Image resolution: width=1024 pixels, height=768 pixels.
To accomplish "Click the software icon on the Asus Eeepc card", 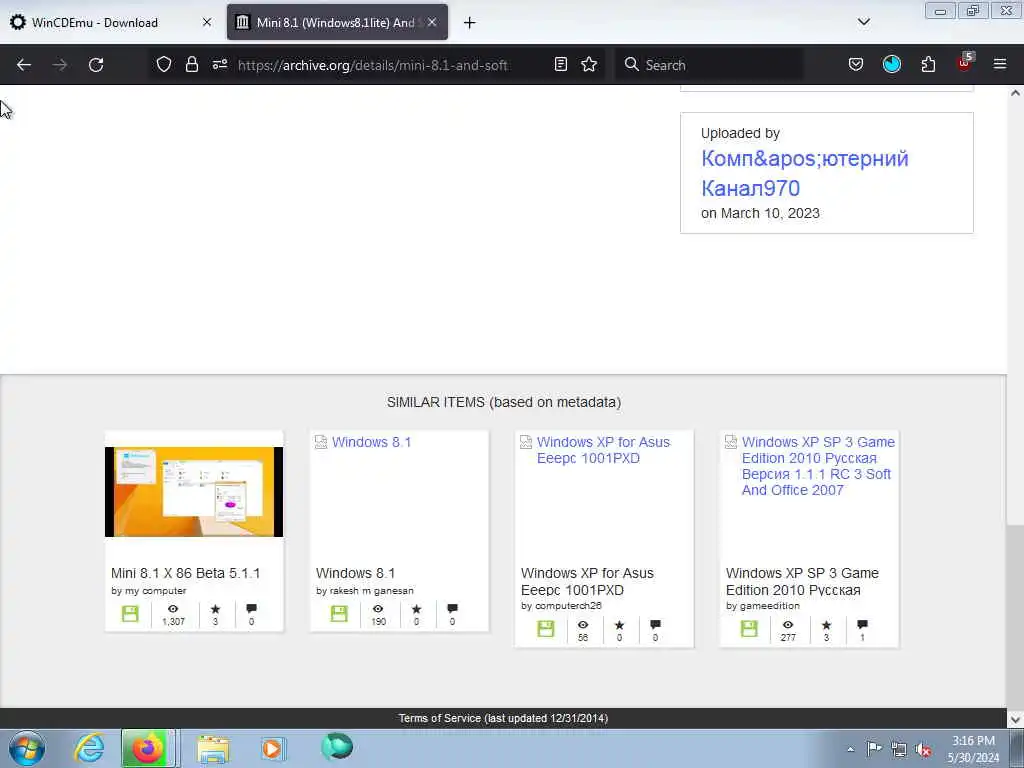I will [x=545, y=629].
